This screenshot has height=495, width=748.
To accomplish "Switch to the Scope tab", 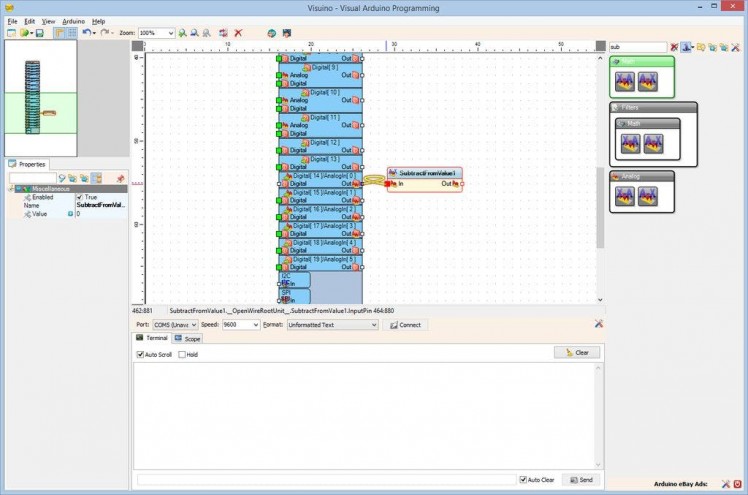I will [189, 339].
